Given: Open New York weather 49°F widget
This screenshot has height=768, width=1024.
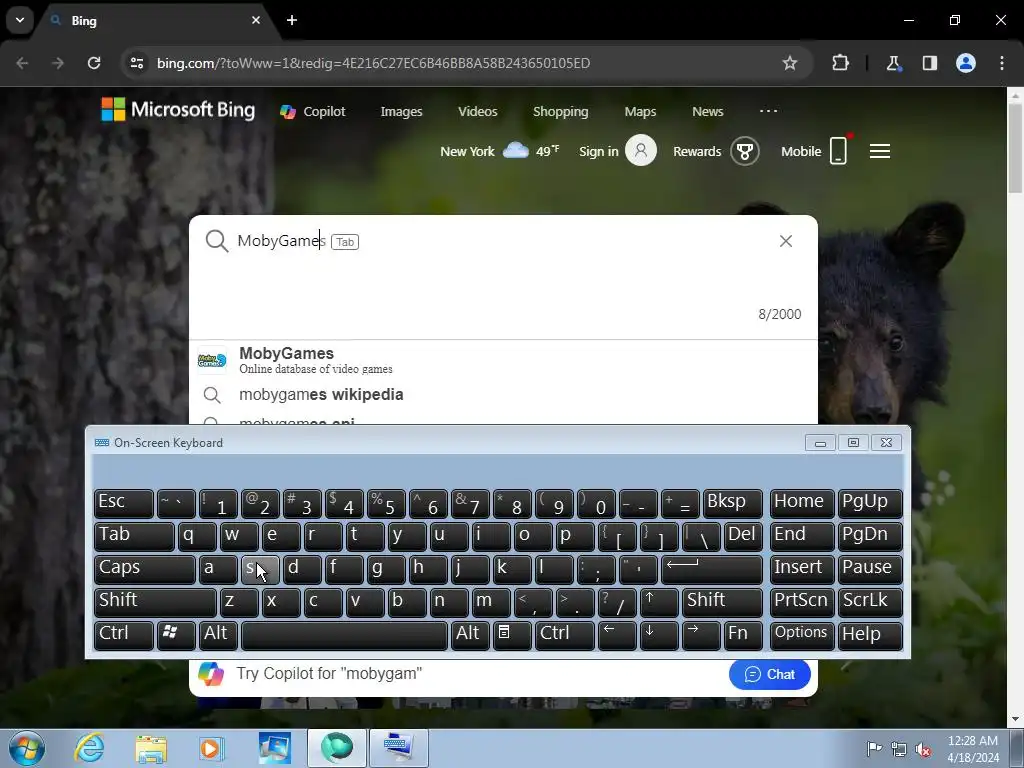Looking at the screenshot, I should [x=500, y=151].
